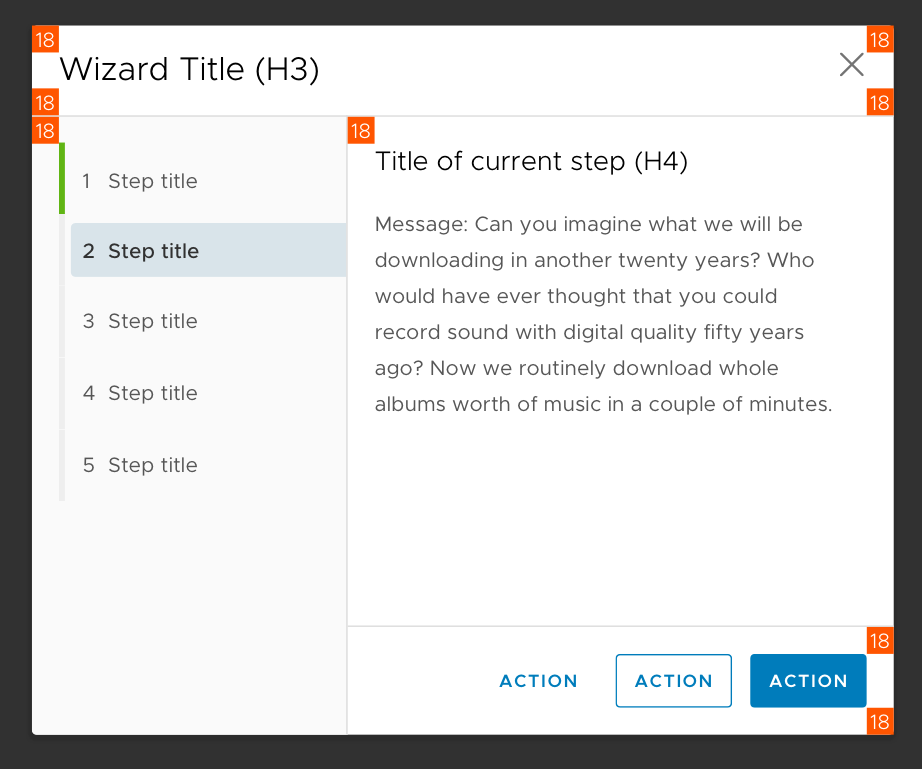Click the solid blue ACTION button
Viewport: 922px width, 769px height.
pyautogui.click(x=808, y=681)
